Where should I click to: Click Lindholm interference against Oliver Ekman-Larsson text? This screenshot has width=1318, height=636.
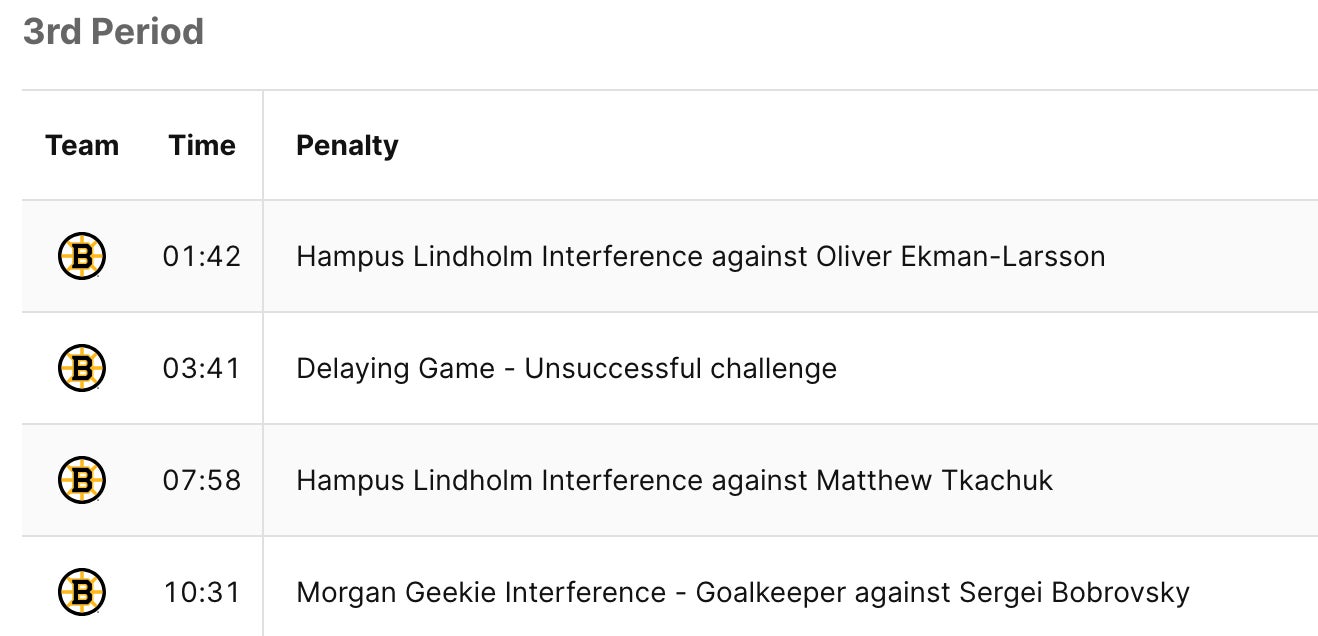coord(700,256)
